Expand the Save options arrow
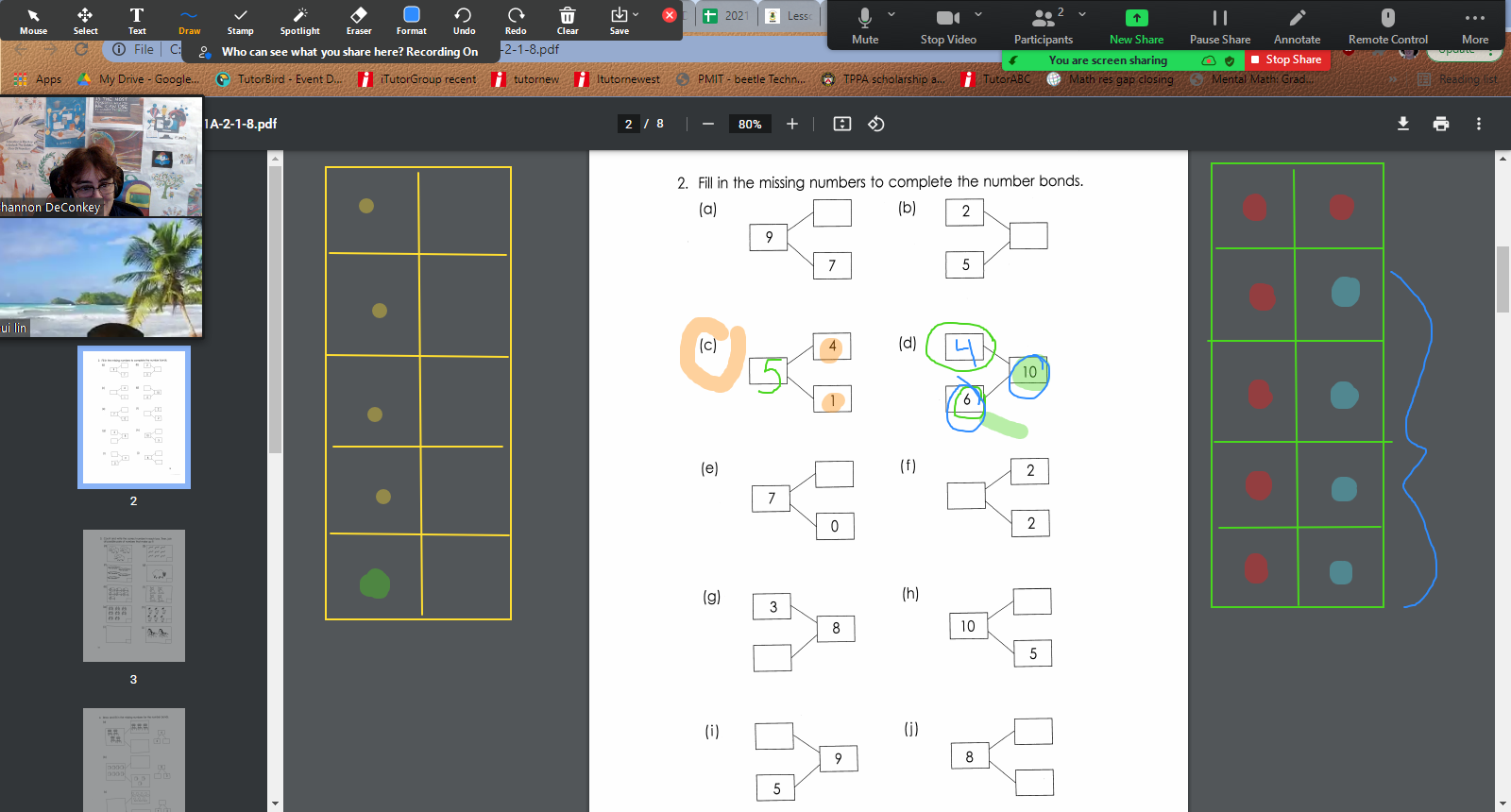 click(x=636, y=14)
